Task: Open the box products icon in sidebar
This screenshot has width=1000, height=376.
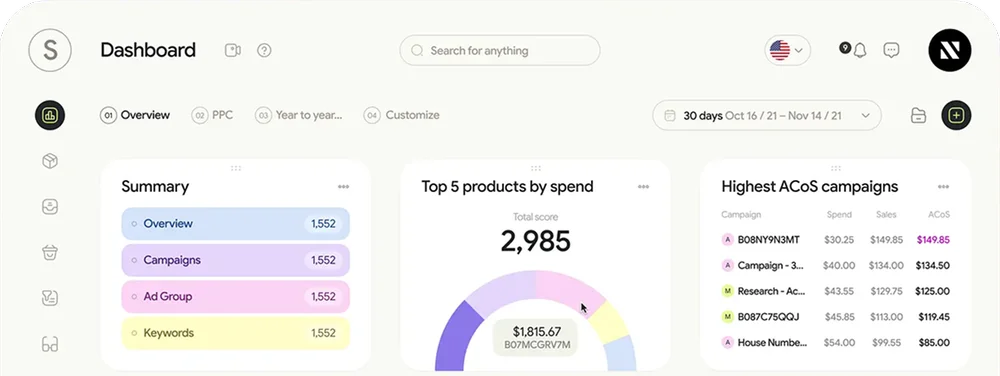Action: pyautogui.click(x=50, y=161)
